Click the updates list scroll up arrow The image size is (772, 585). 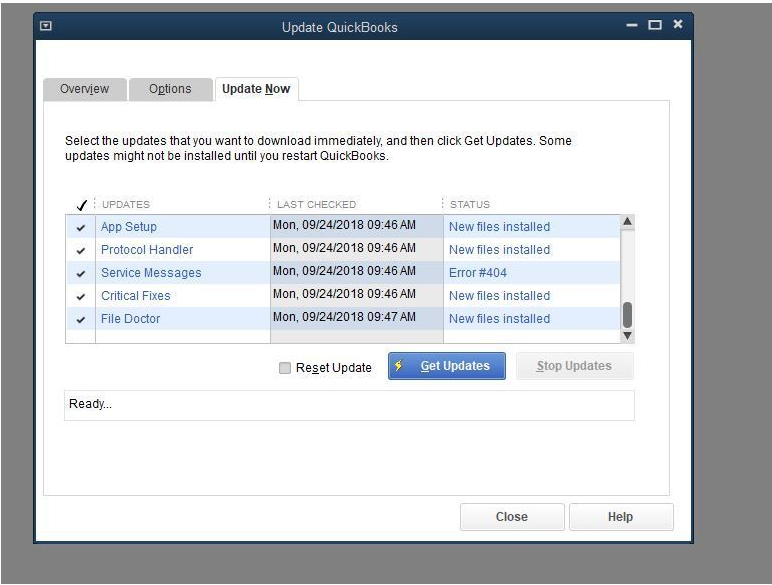(x=627, y=222)
